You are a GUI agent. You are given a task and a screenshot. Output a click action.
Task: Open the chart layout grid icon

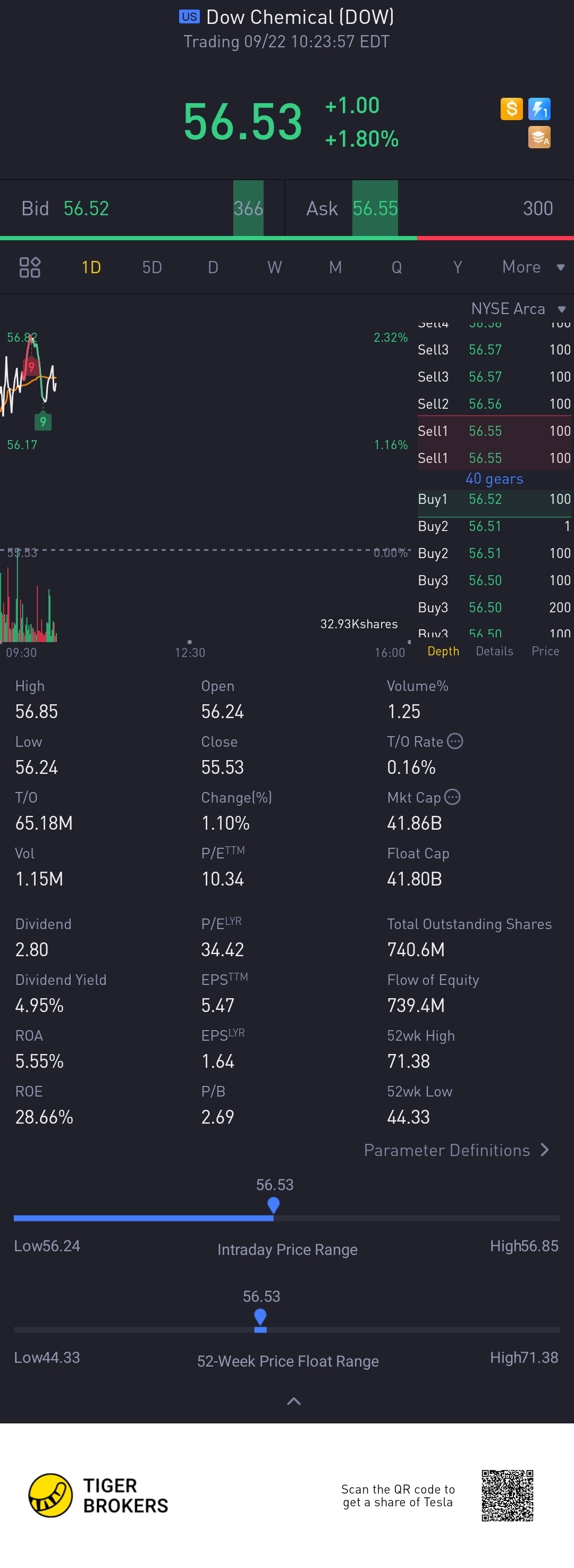(x=30, y=267)
